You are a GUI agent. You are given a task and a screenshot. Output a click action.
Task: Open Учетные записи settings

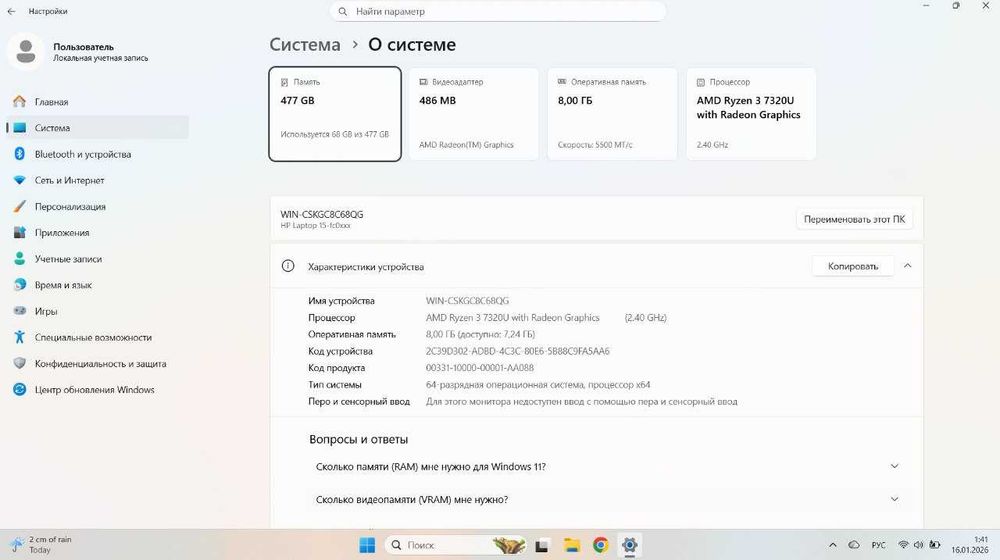click(98, 259)
